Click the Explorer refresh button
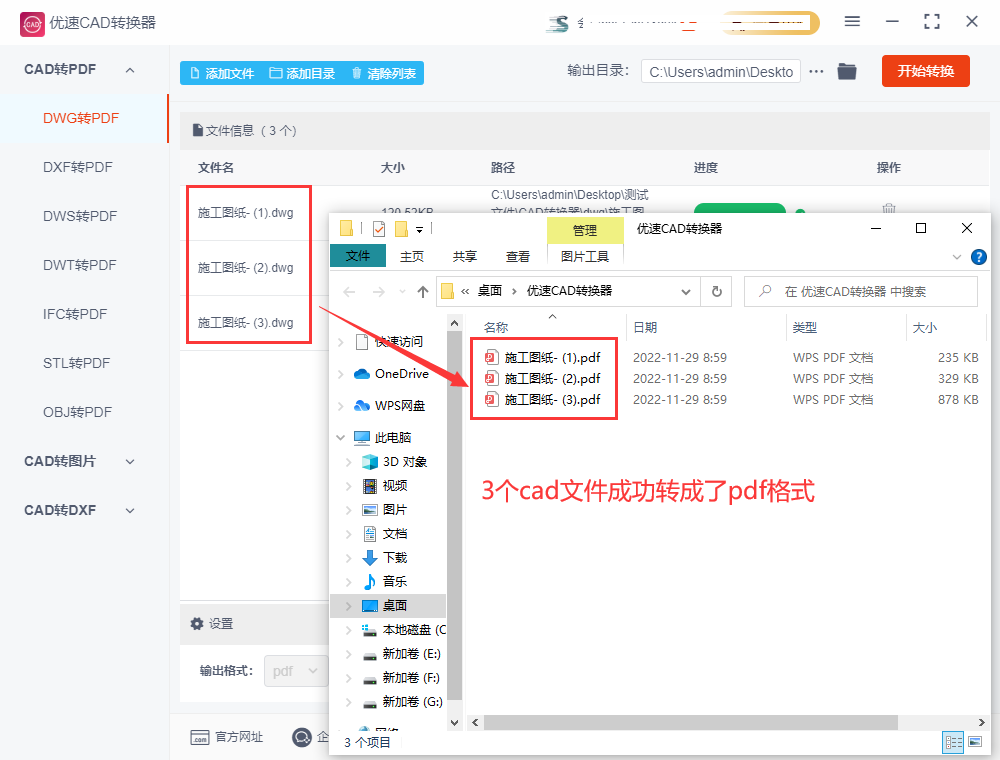The image size is (1000, 760). (x=717, y=291)
